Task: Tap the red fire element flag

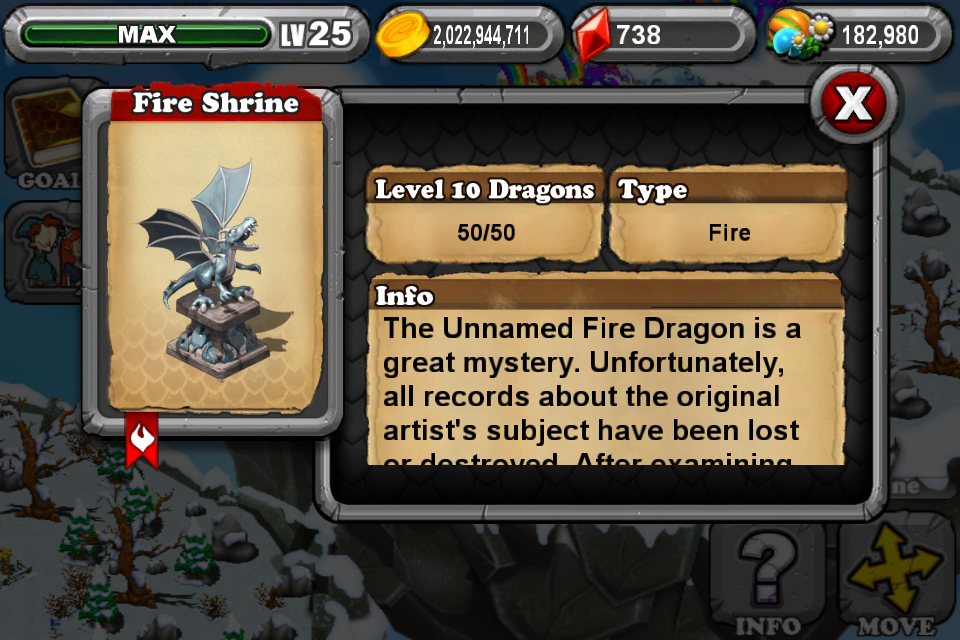Action: [142, 440]
